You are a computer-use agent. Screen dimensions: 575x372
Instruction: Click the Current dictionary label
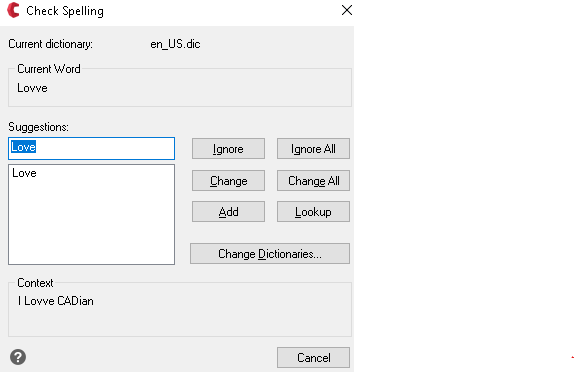click(51, 44)
